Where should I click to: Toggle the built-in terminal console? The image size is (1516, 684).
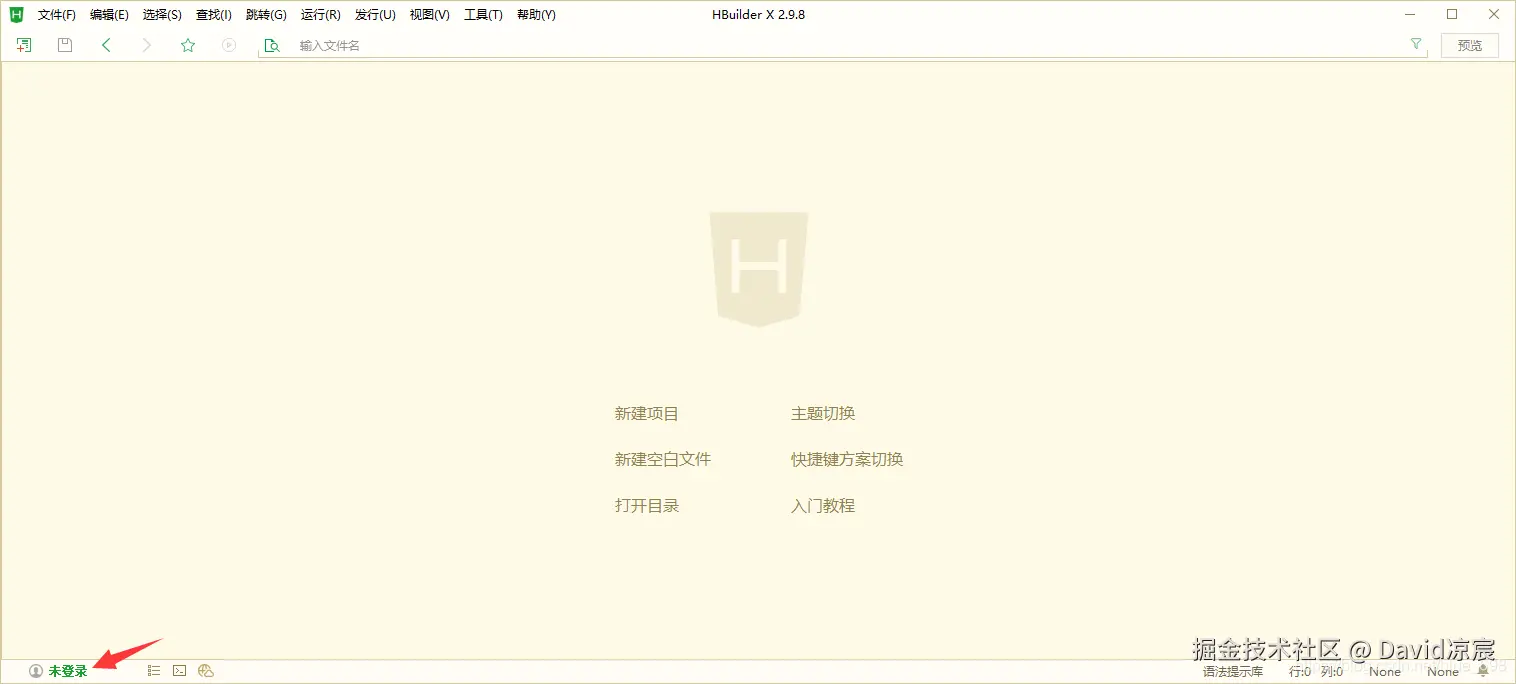tap(178, 670)
